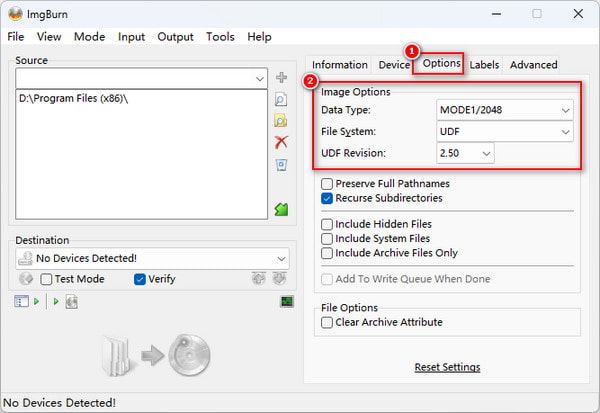Click the Reset Settings link
Viewport: 600px width, 413px height.
point(447,367)
